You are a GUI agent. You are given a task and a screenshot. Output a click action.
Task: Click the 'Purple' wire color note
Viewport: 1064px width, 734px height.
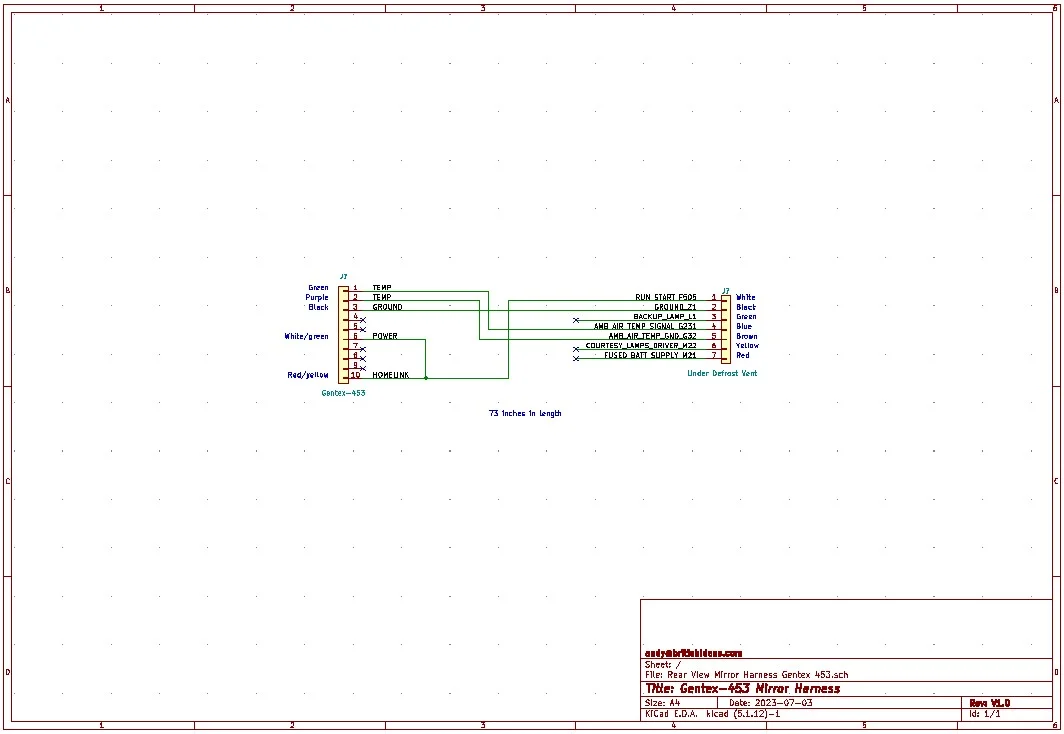317,297
